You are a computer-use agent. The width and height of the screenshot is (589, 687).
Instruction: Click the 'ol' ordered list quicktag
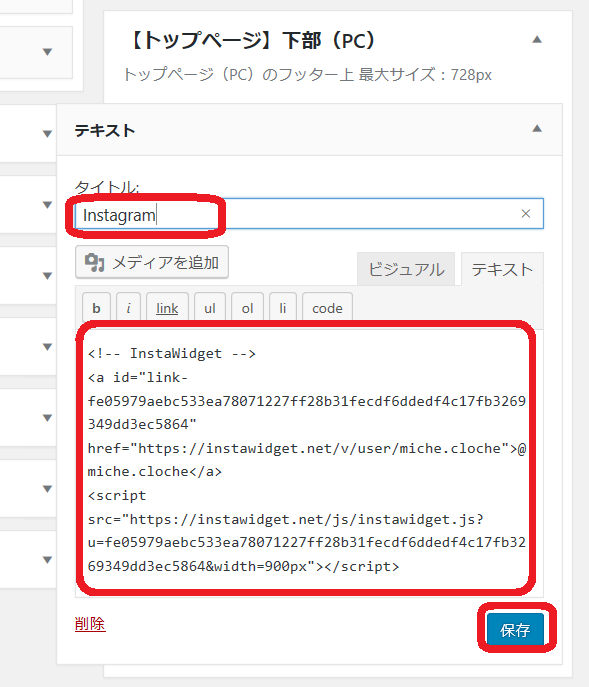coord(247,308)
